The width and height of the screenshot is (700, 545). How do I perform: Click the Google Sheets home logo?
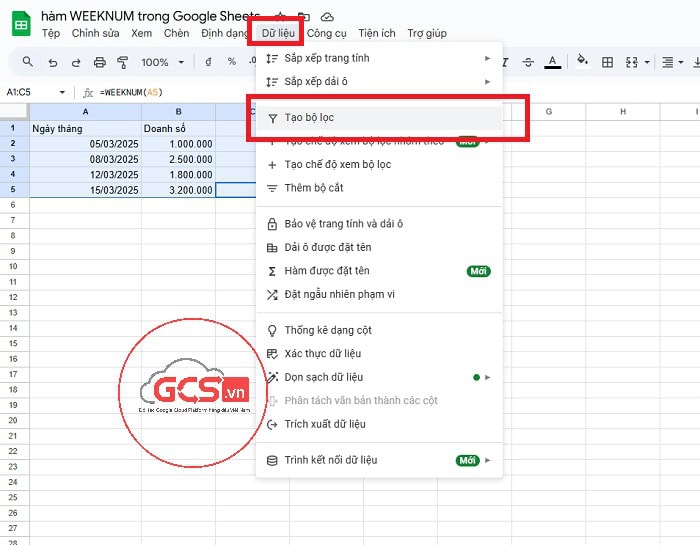pyautogui.click(x=20, y=24)
